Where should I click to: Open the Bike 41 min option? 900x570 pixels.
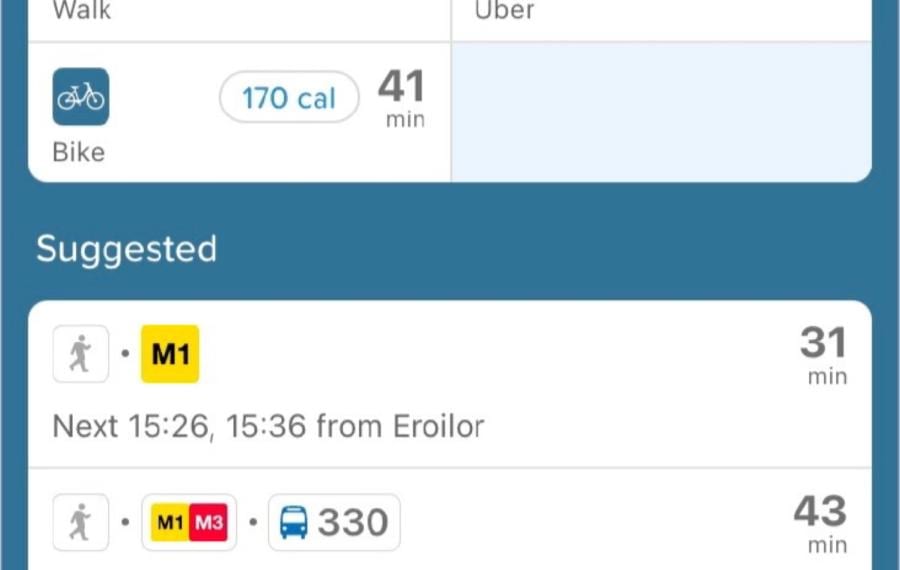(239, 112)
